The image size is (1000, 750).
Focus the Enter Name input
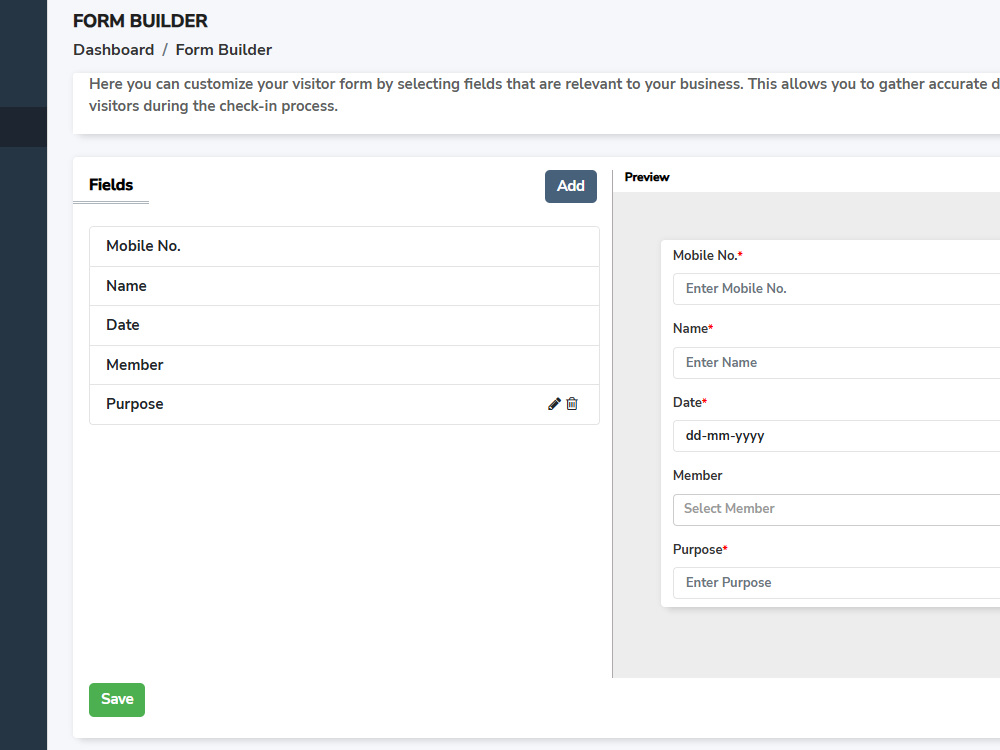[x=836, y=363]
